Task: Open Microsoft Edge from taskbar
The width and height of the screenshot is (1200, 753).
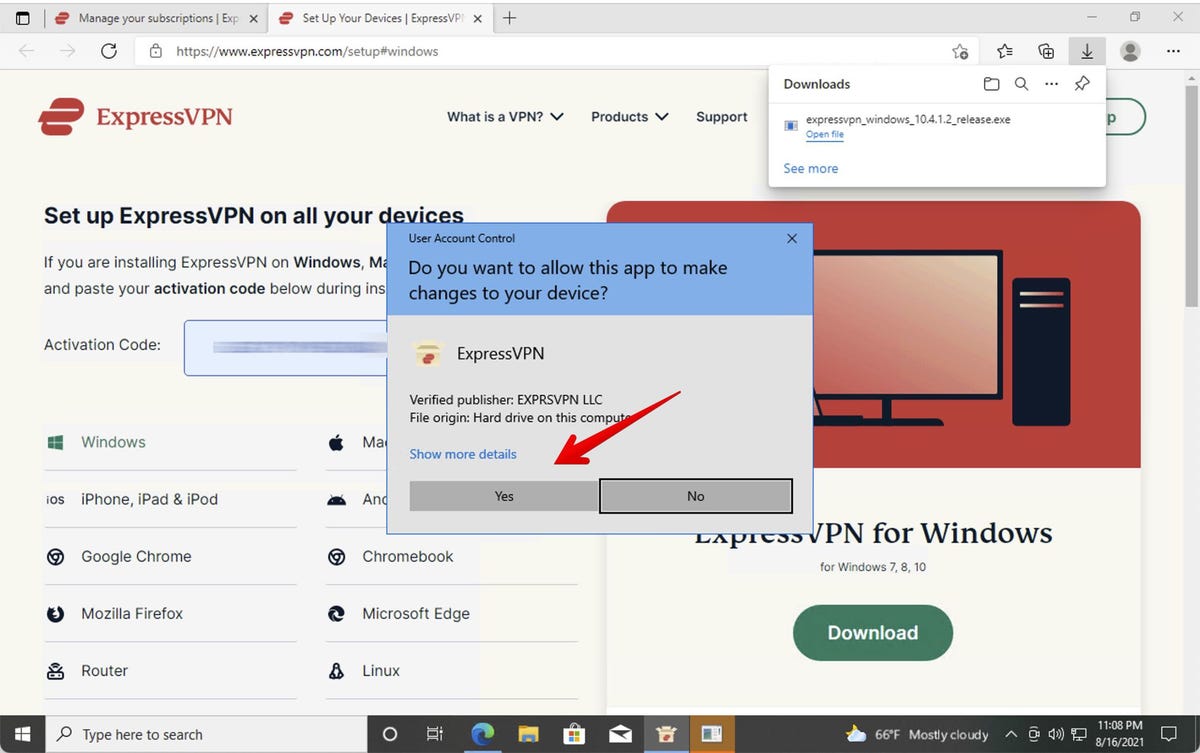Action: [484, 734]
